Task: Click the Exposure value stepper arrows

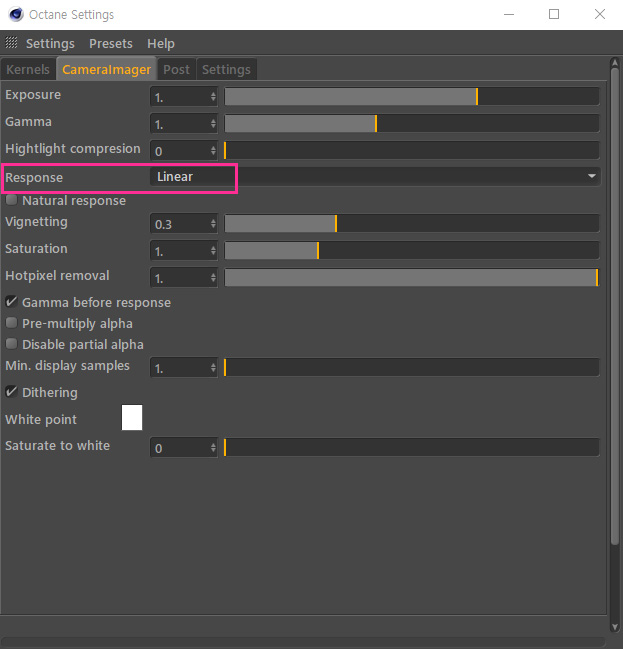Action: (213, 97)
